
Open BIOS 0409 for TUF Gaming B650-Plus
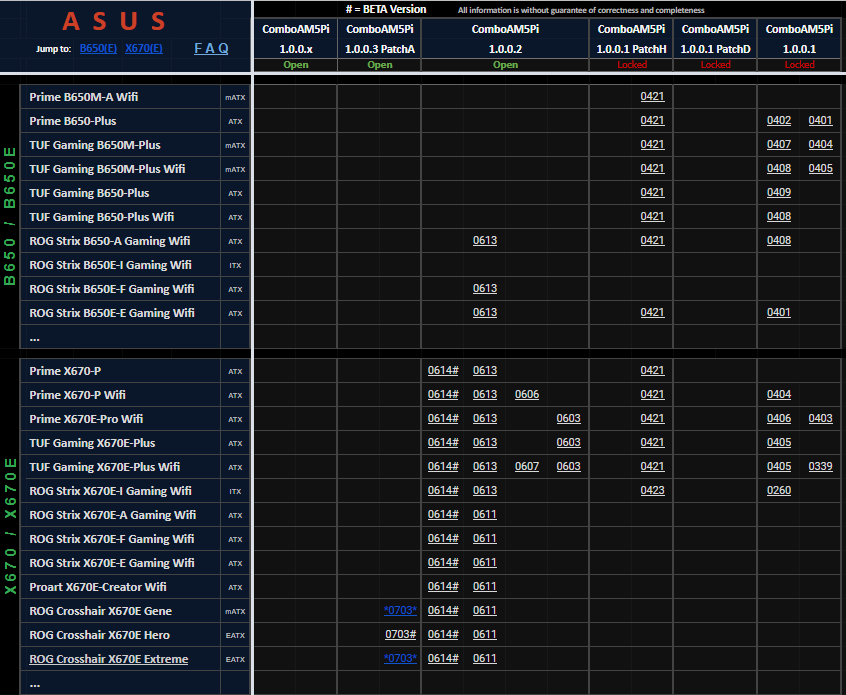[779, 193]
